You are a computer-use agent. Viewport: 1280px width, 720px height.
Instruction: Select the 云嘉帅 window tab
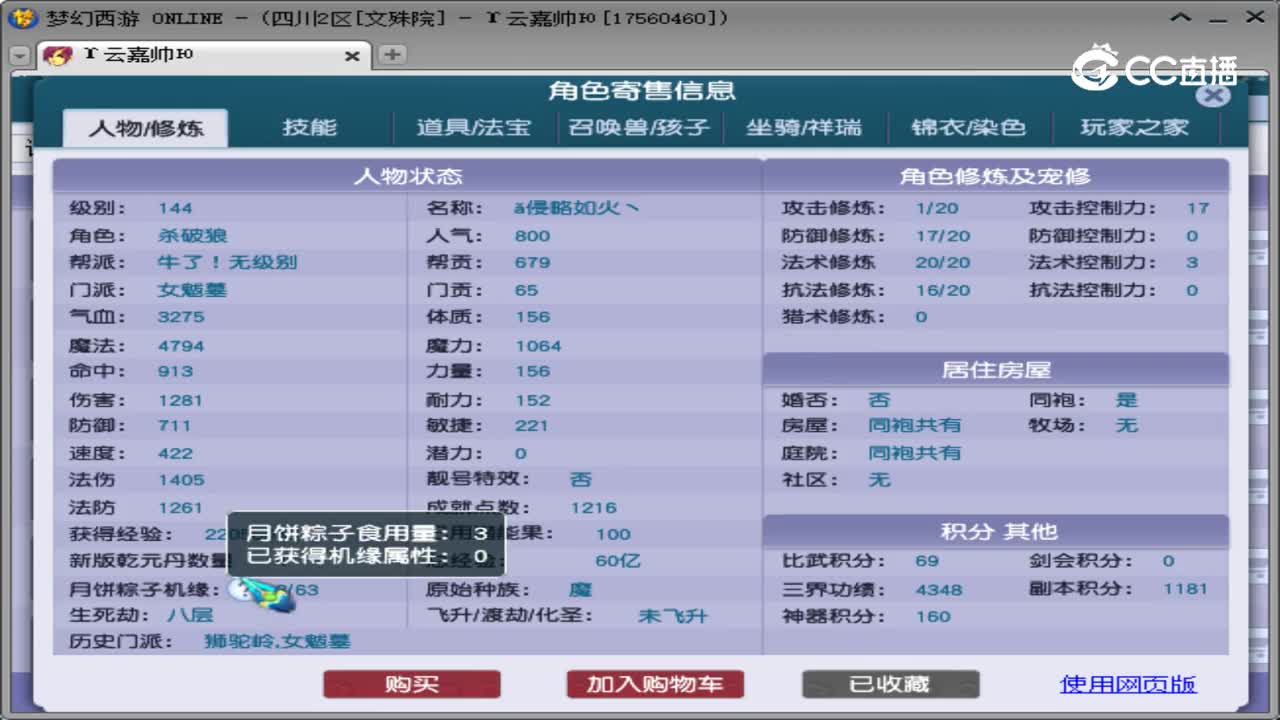202,56
